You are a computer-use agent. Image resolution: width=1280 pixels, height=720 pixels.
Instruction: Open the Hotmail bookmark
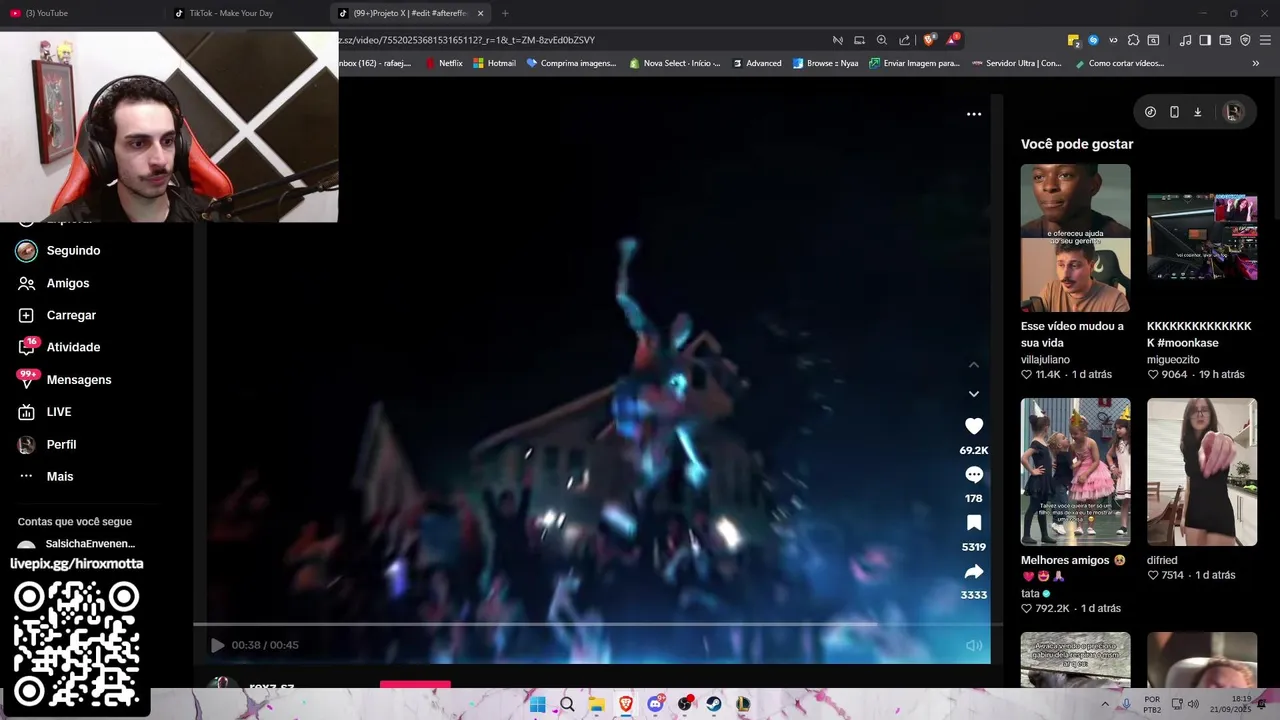coord(494,63)
